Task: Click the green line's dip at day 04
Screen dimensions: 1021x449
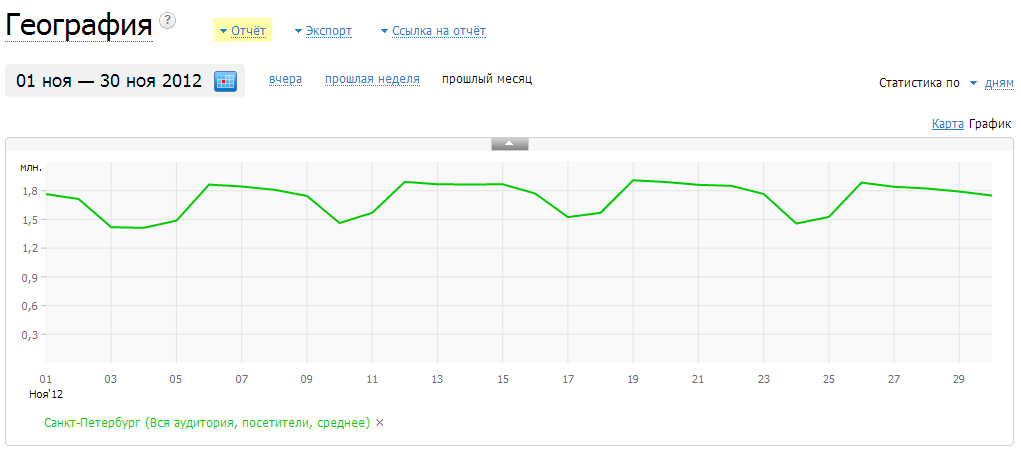Action: [x=144, y=228]
